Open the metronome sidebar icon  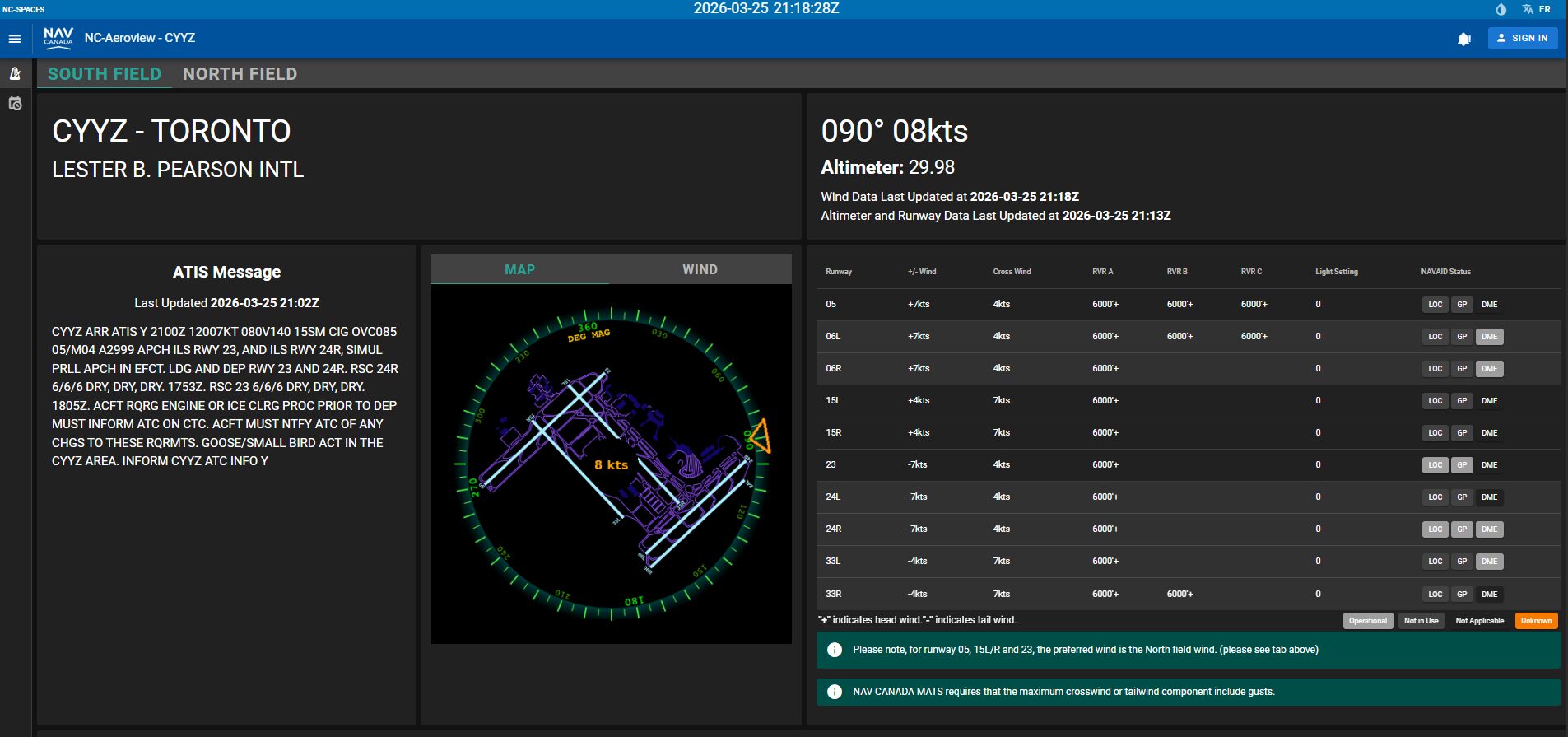tap(15, 73)
